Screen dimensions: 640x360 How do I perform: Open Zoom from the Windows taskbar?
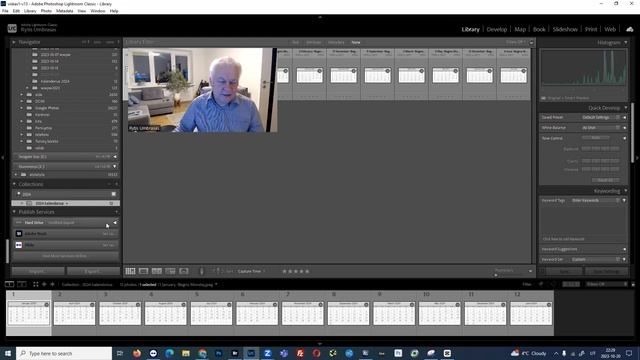[267, 353]
